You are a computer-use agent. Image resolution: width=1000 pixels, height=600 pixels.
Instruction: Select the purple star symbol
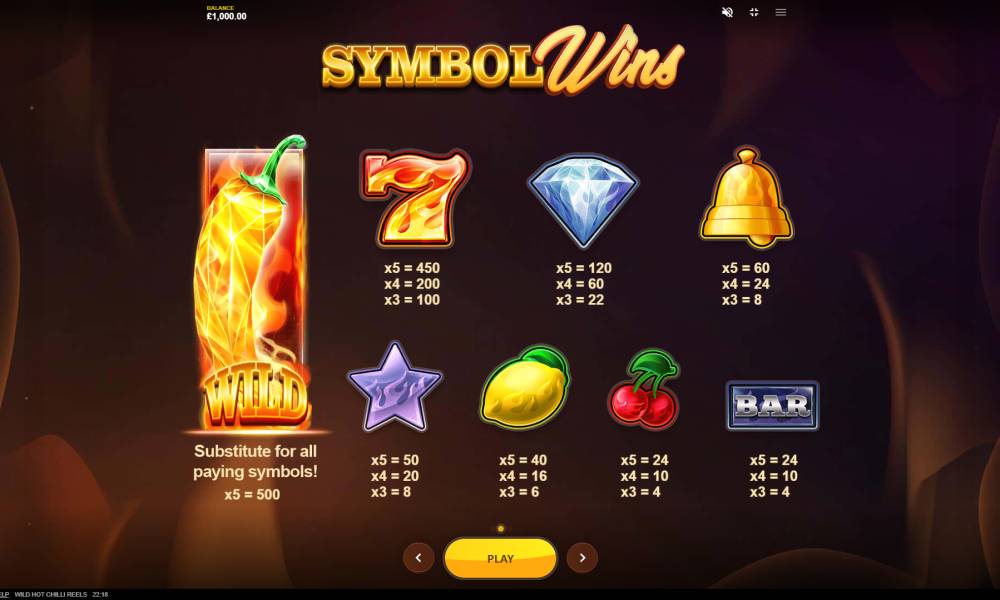(x=395, y=387)
